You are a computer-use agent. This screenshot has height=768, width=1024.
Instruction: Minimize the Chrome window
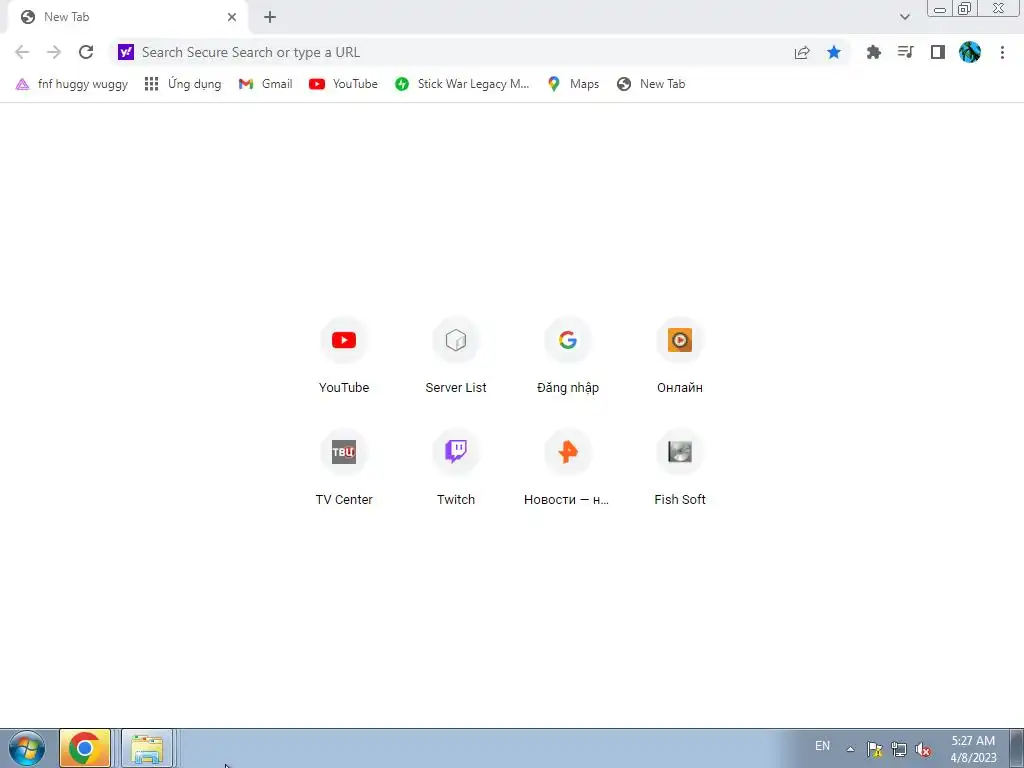(940, 9)
